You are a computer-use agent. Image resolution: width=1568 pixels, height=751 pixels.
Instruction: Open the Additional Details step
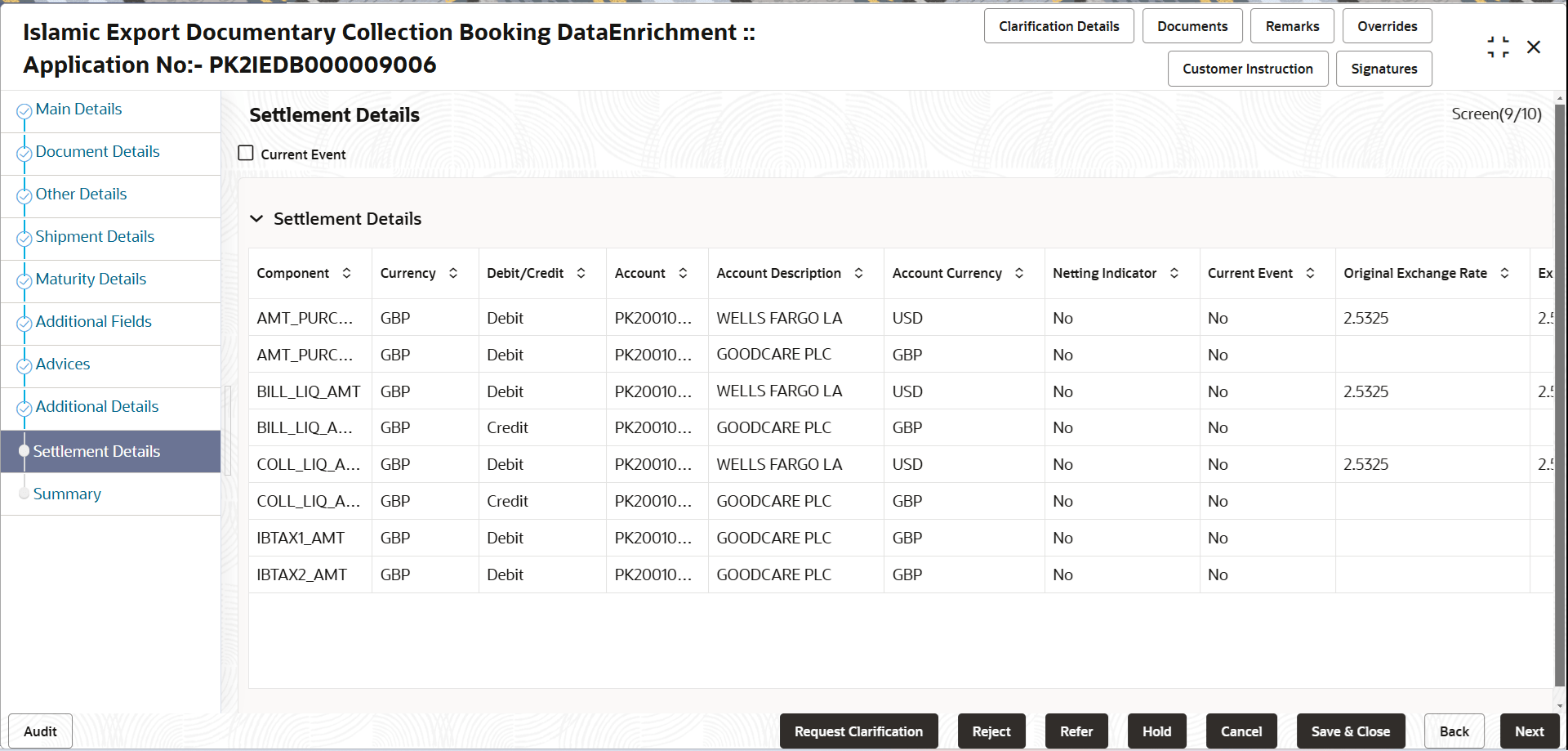[97, 406]
